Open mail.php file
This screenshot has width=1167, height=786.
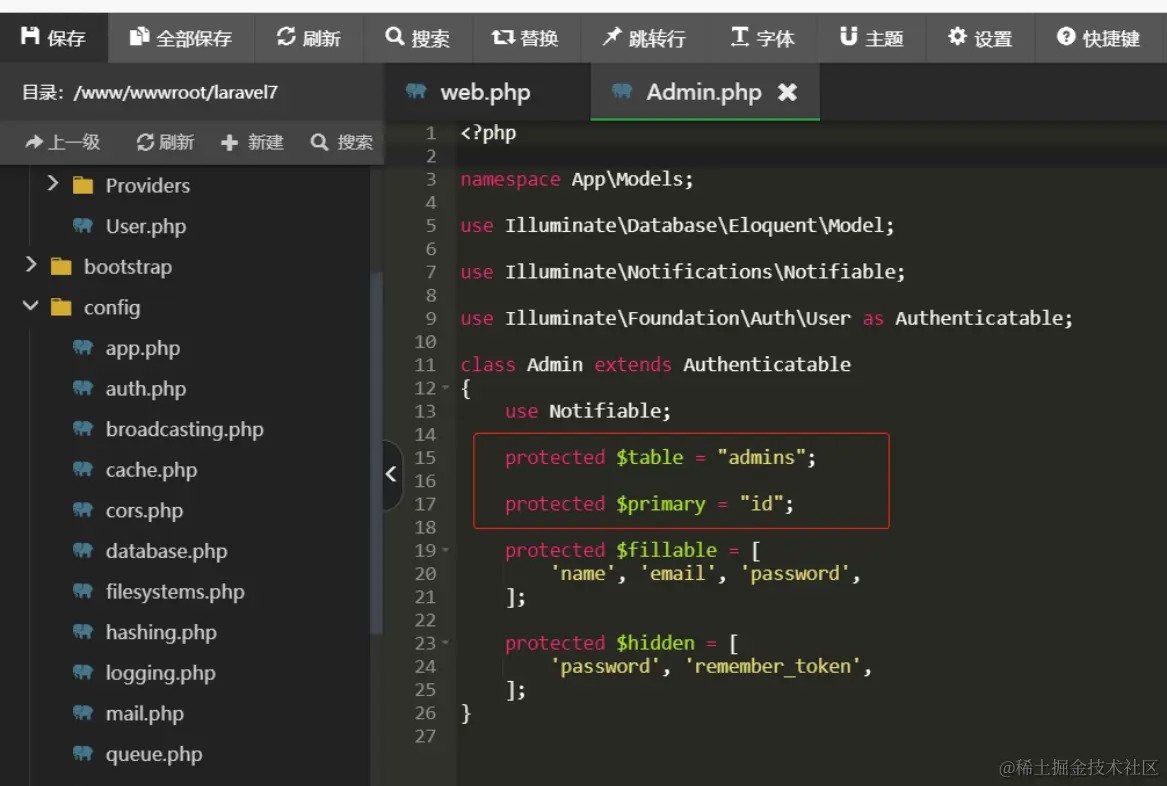pos(144,714)
